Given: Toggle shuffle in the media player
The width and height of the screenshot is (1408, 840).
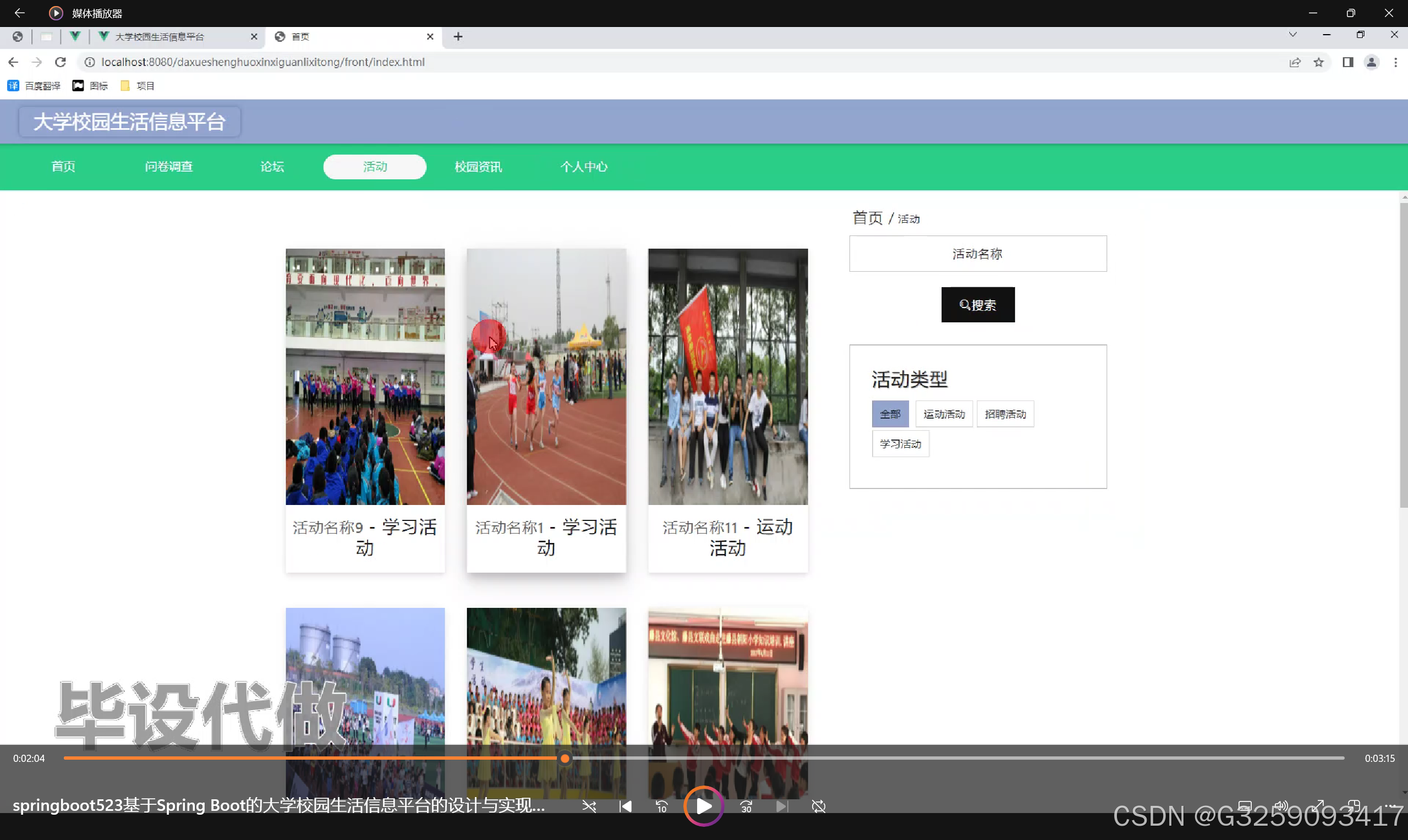Looking at the screenshot, I should click(x=589, y=806).
